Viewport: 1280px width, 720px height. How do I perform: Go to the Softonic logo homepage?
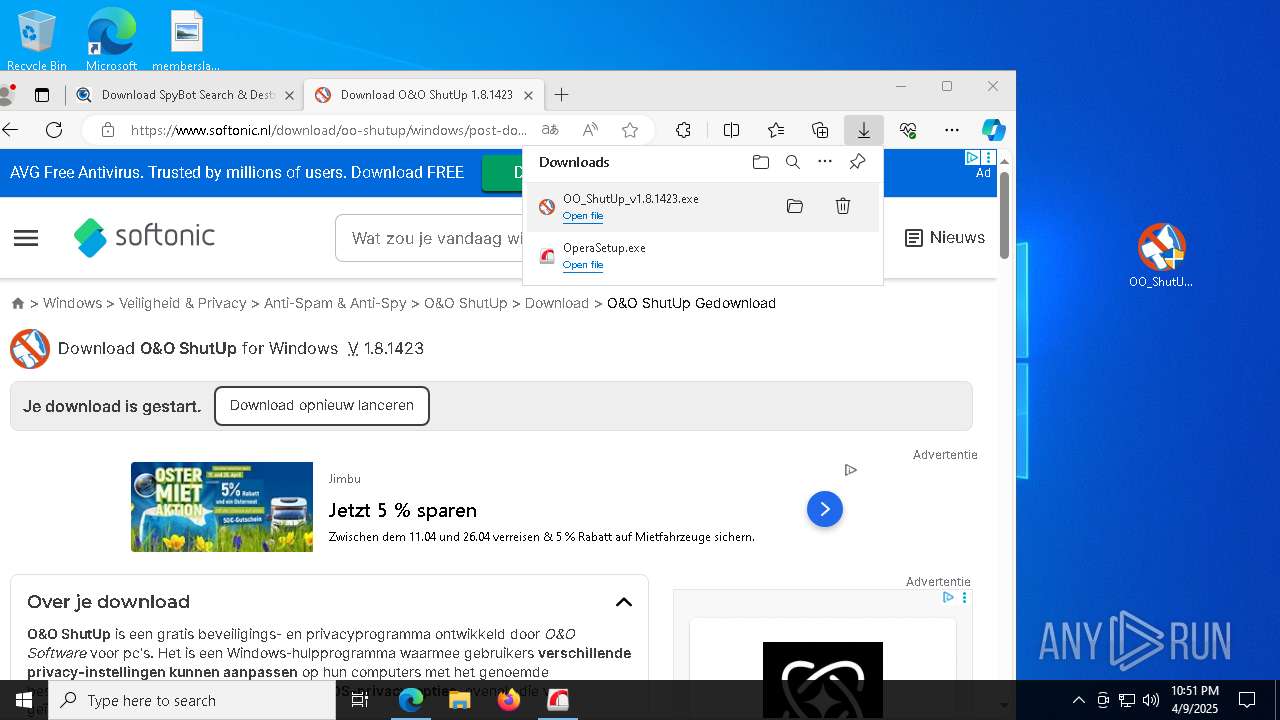(x=145, y=237)
